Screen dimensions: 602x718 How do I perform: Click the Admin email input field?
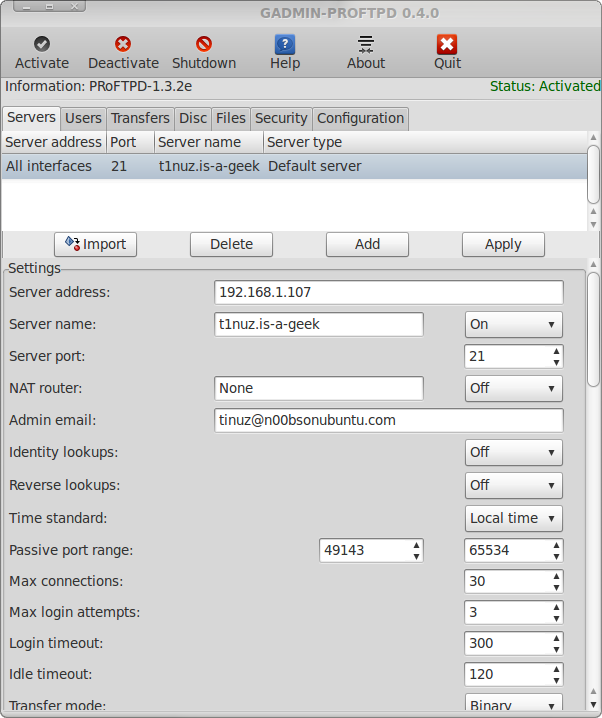tap(389, 420)
